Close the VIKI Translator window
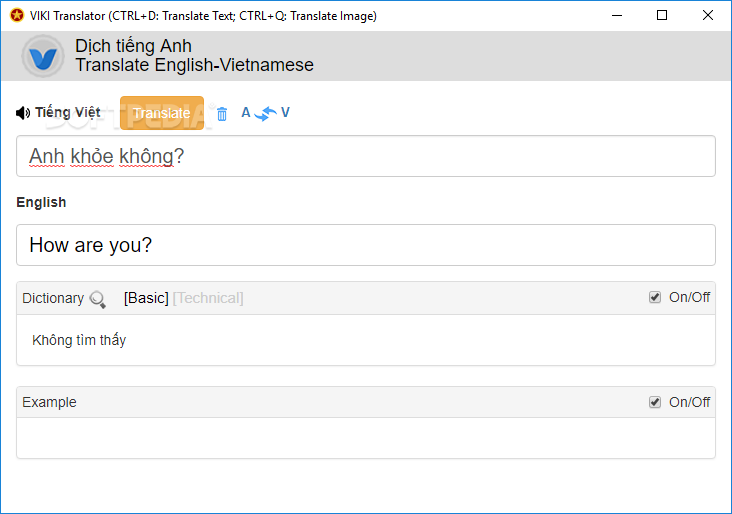The width and height of the screenshot is (732, 514). pyautogui.click(x=707, y=15)
